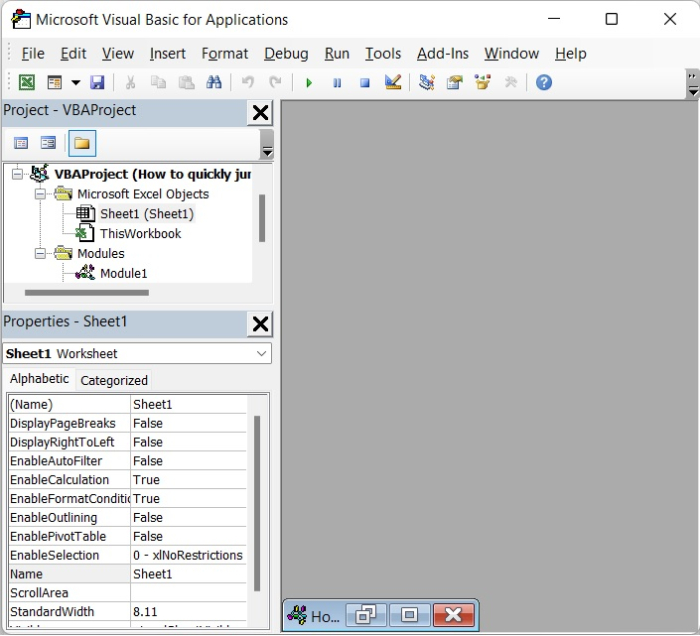
Task: Click the Find binoculars icon
Action: [x=214, y=83]
